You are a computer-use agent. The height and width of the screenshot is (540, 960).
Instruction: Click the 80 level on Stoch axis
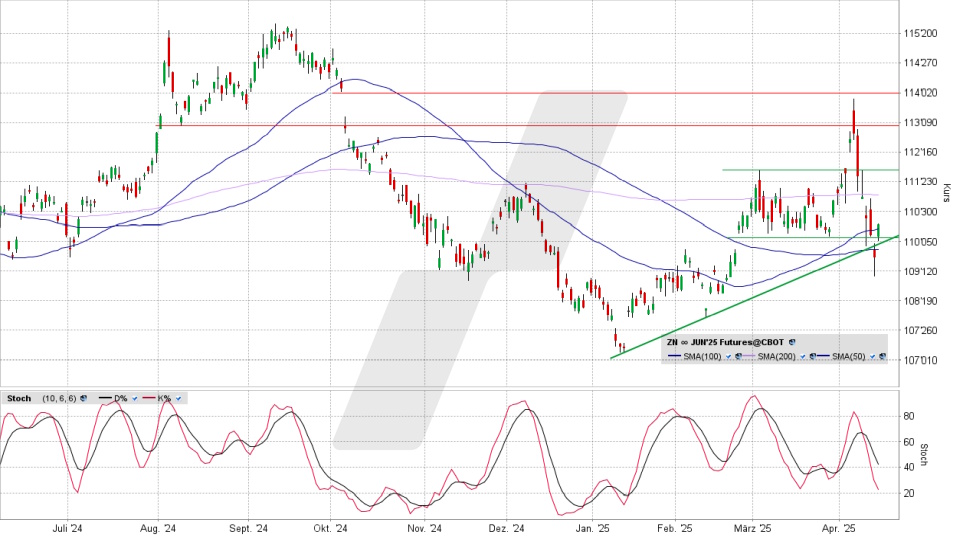(909, 416)
